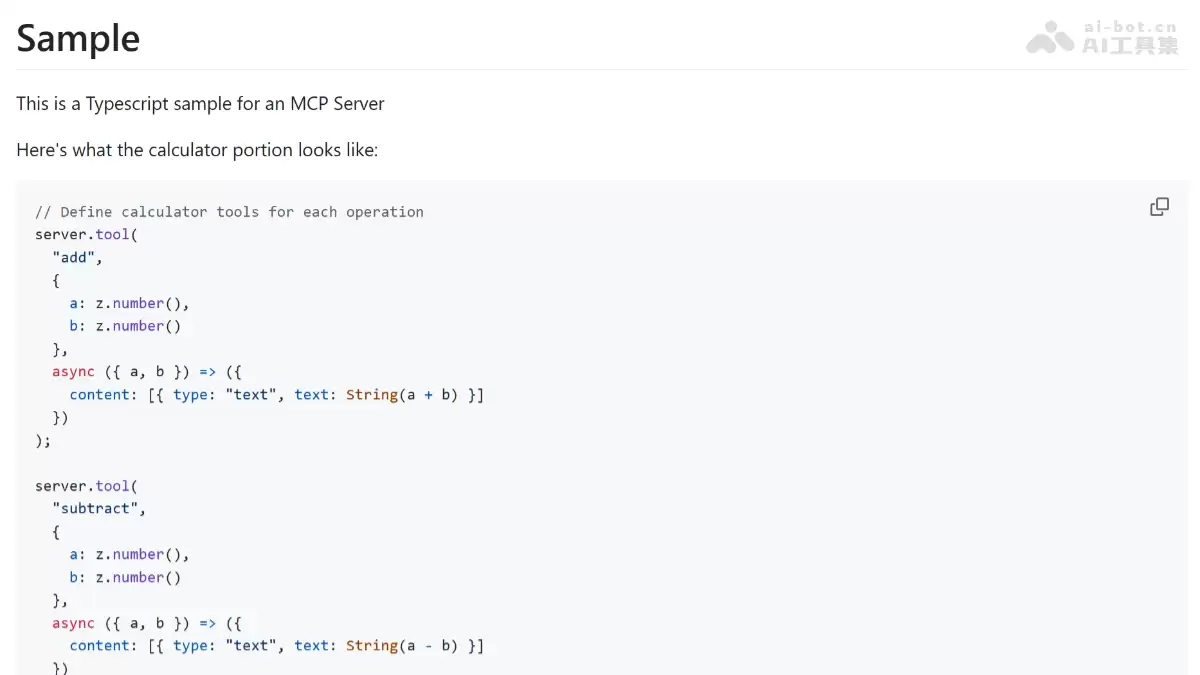1200x675 pixels.
Task: Click the ai-bot.cn watermark logo
Action: 1050,38
